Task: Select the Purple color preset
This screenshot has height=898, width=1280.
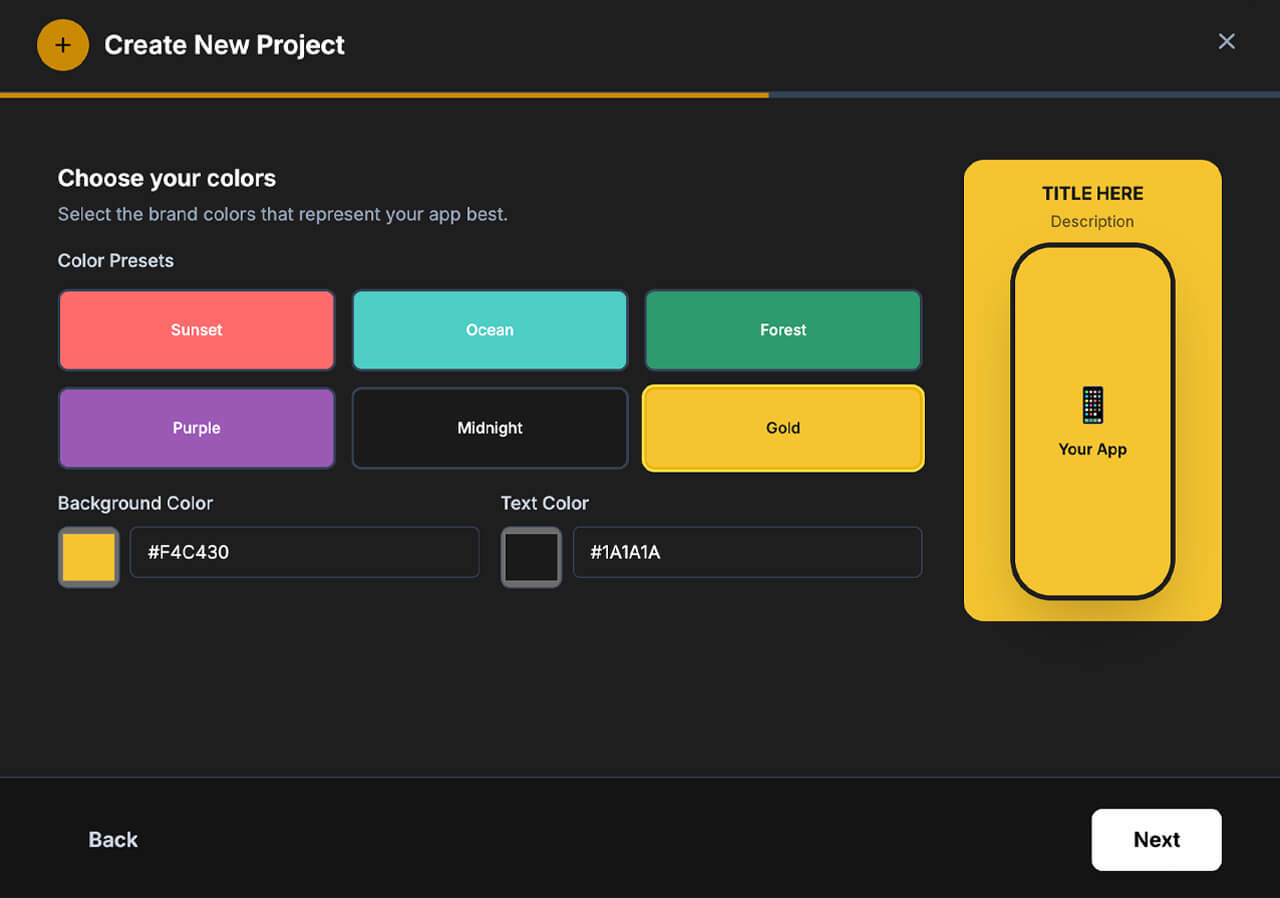Action: coord(196,428)
